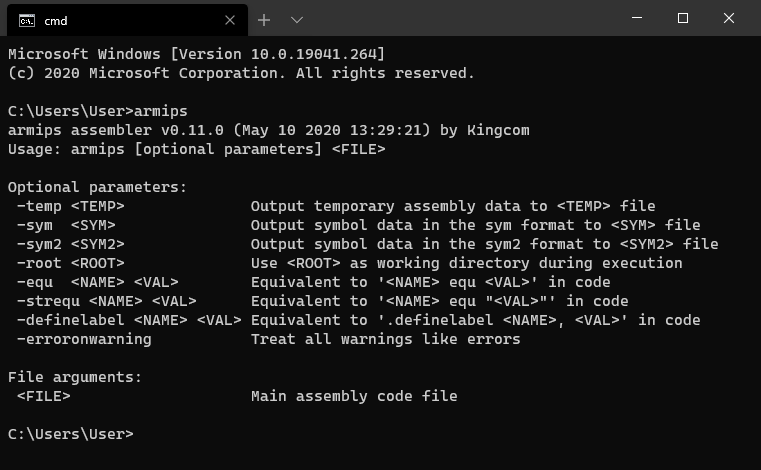Close the terminal window

tap(728, 18)
